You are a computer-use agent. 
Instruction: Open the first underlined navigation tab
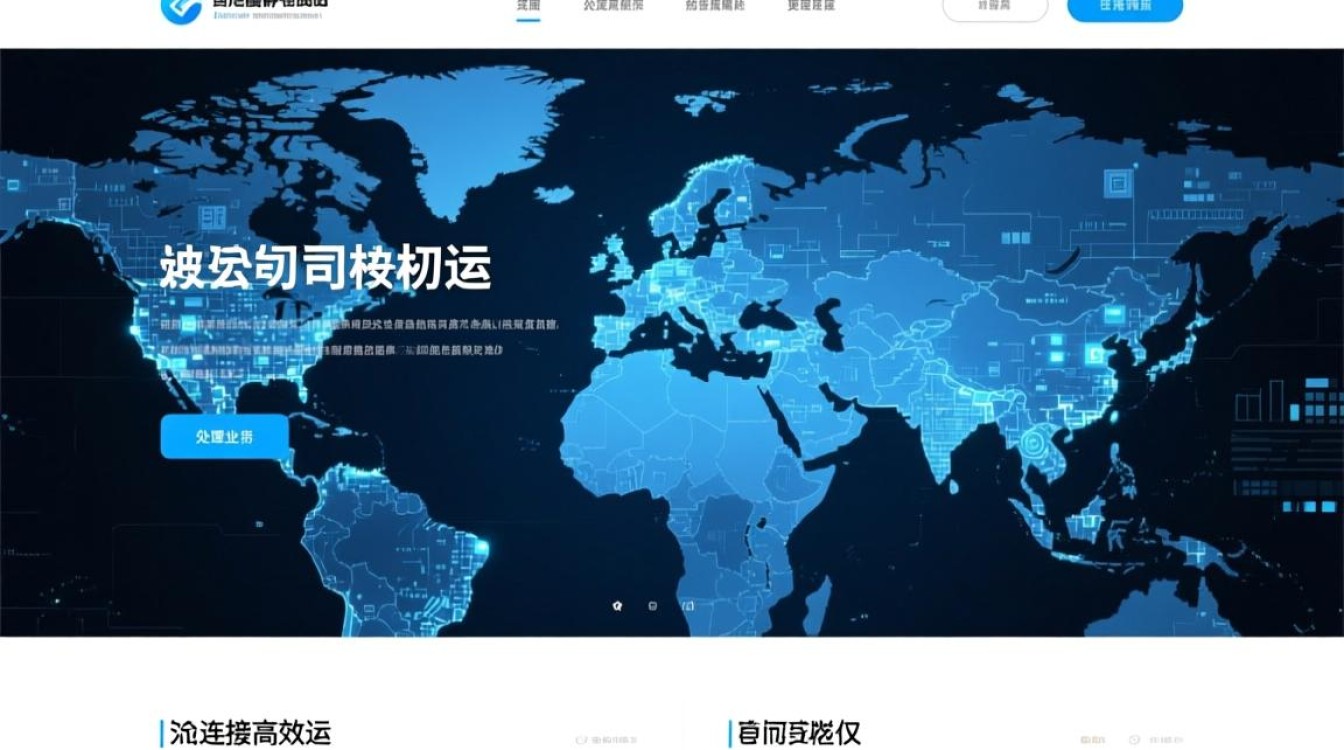pos(529,6)
